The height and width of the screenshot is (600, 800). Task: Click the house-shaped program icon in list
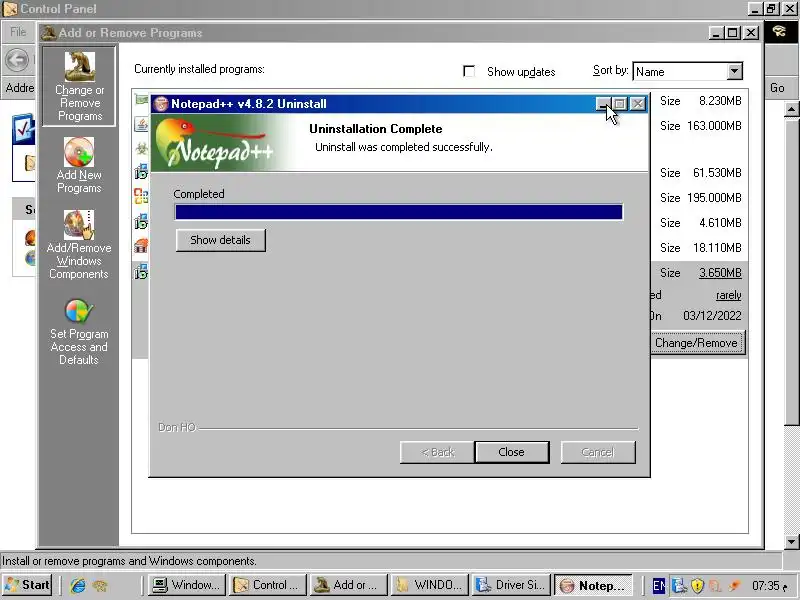pyautogui.click(x=141, y=246)
